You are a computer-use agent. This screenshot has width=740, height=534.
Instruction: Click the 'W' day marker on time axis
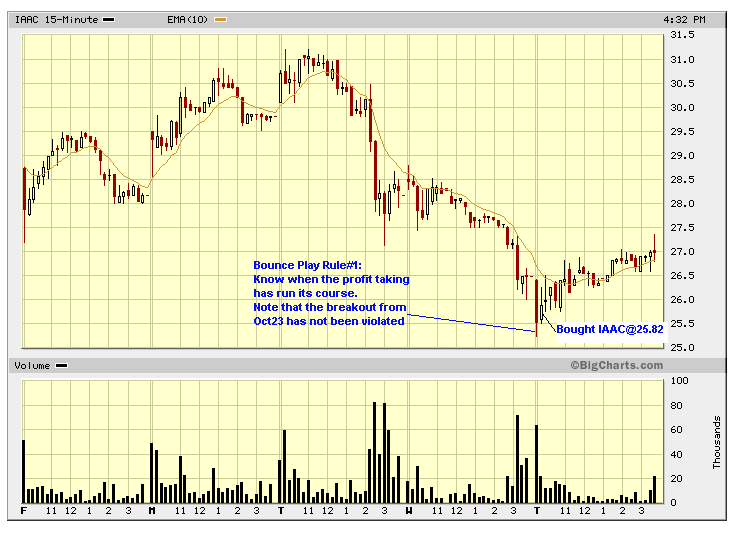[409, 511]
